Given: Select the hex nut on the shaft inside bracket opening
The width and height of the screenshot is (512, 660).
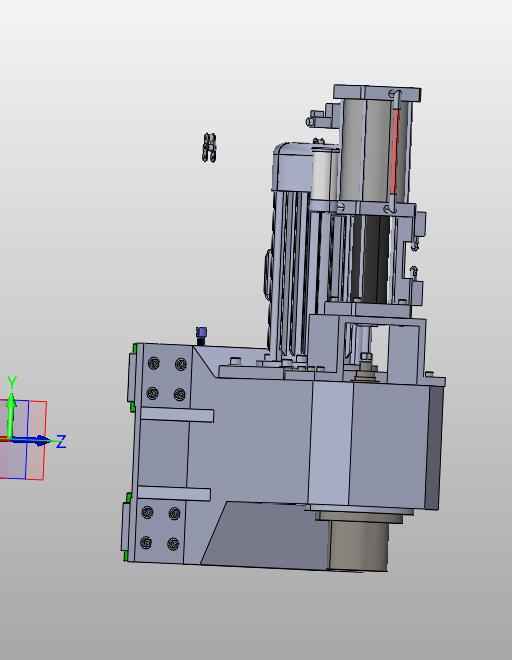Looking at the screenshot, I should tap(366, 357).
